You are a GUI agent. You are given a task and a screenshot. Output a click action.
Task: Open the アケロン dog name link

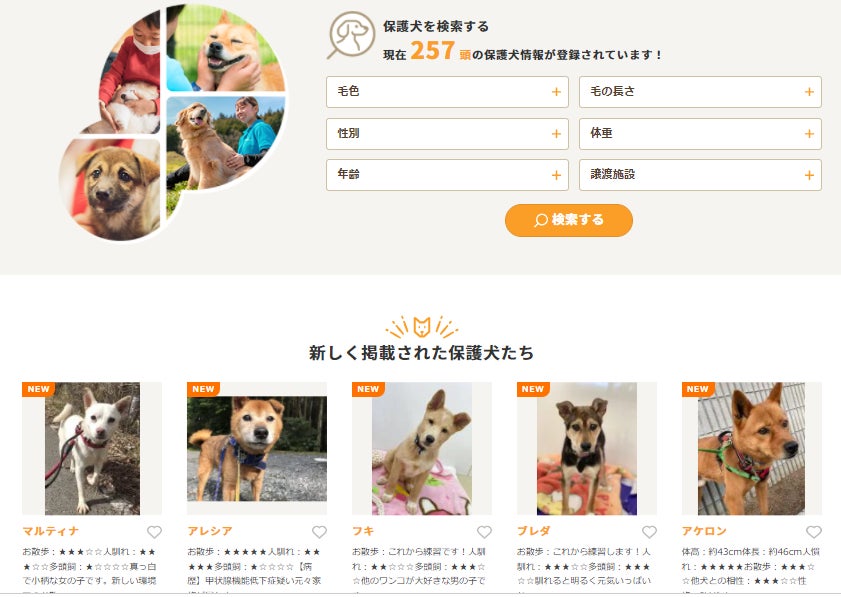(704, 531)
